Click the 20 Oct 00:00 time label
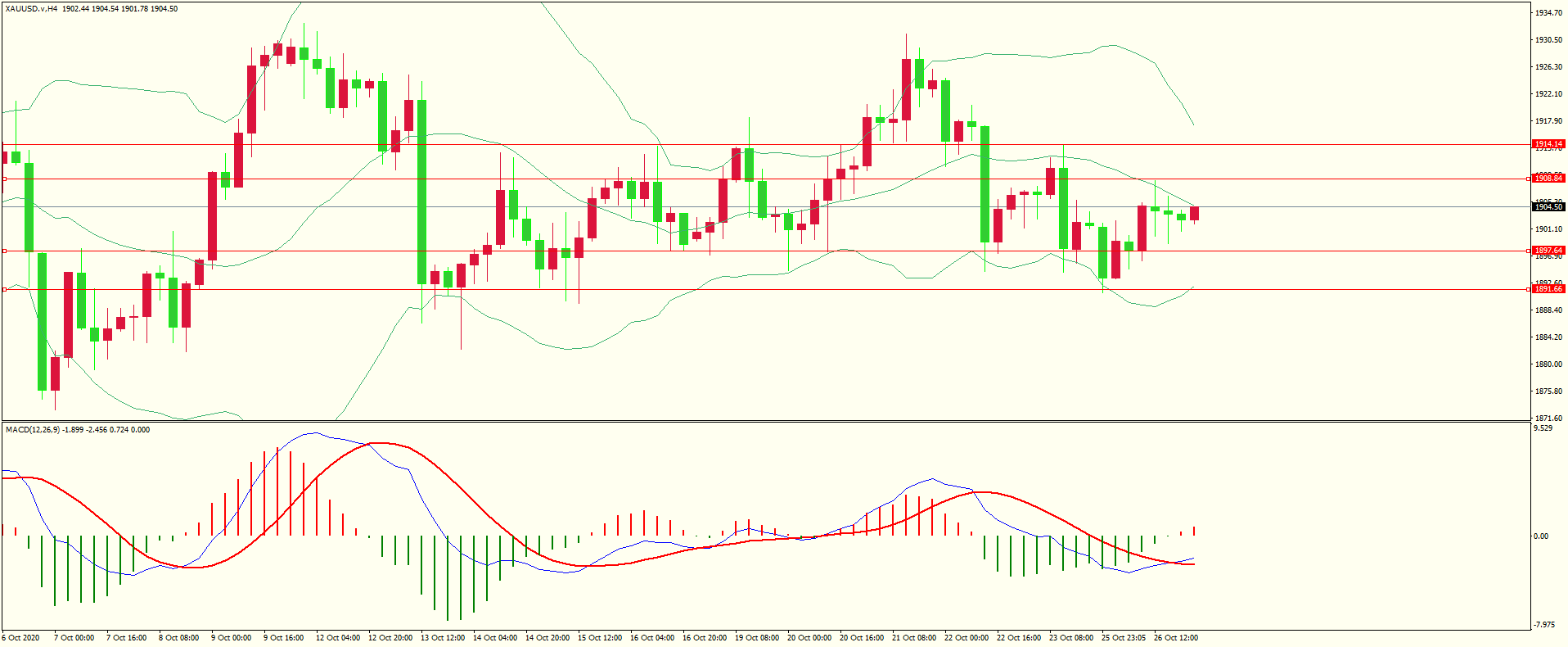Viewport: 1568px width, 647px height. click(x=809, y=638)
